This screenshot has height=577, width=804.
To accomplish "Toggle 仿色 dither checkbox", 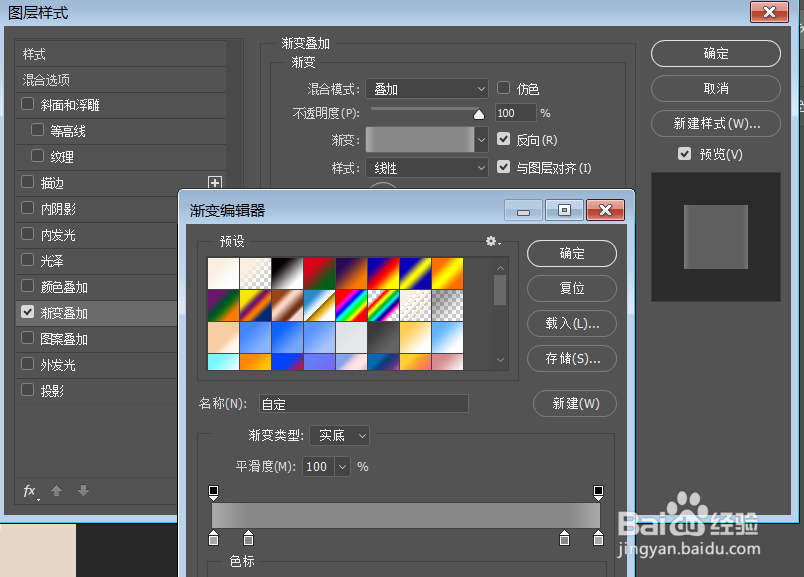I will coord(504,88).
